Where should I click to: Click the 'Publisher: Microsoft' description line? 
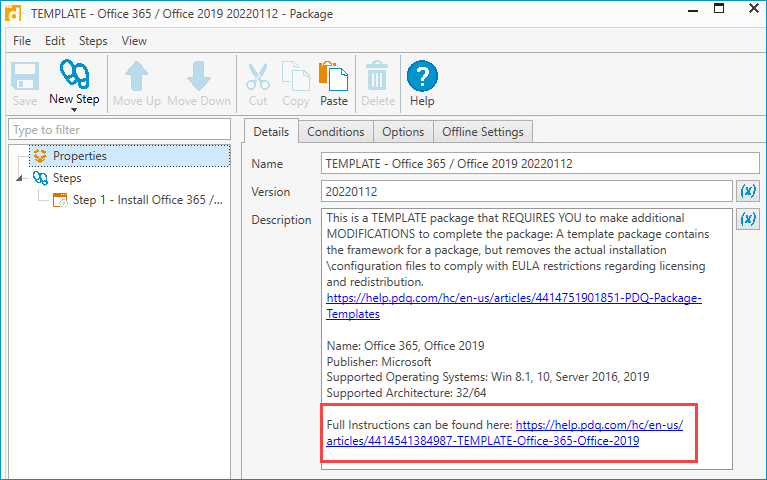[x=379, y=362]
